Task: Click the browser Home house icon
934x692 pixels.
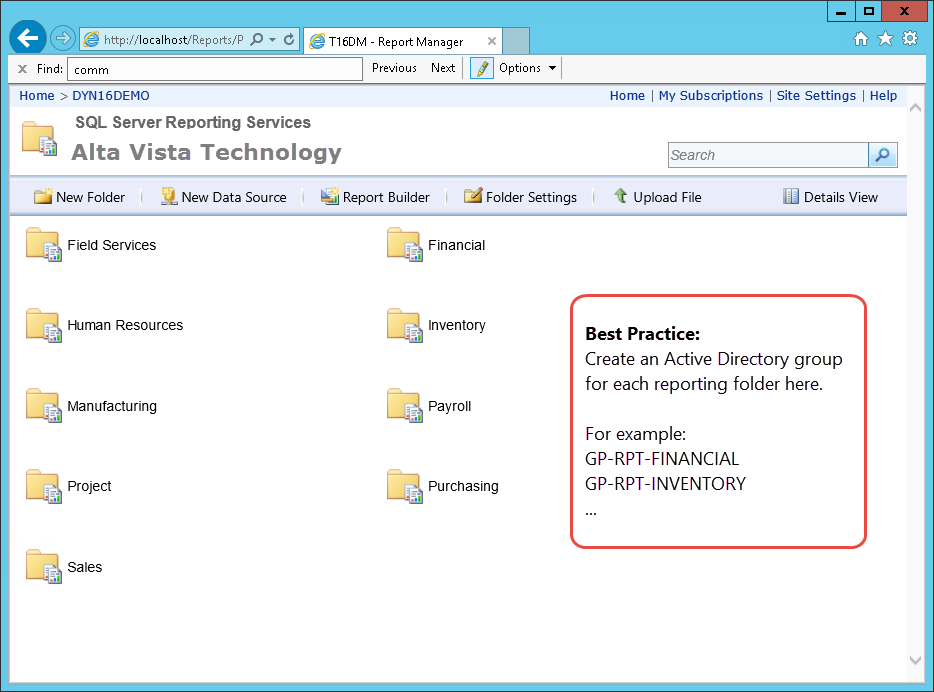Action: (x=861, y=39)
